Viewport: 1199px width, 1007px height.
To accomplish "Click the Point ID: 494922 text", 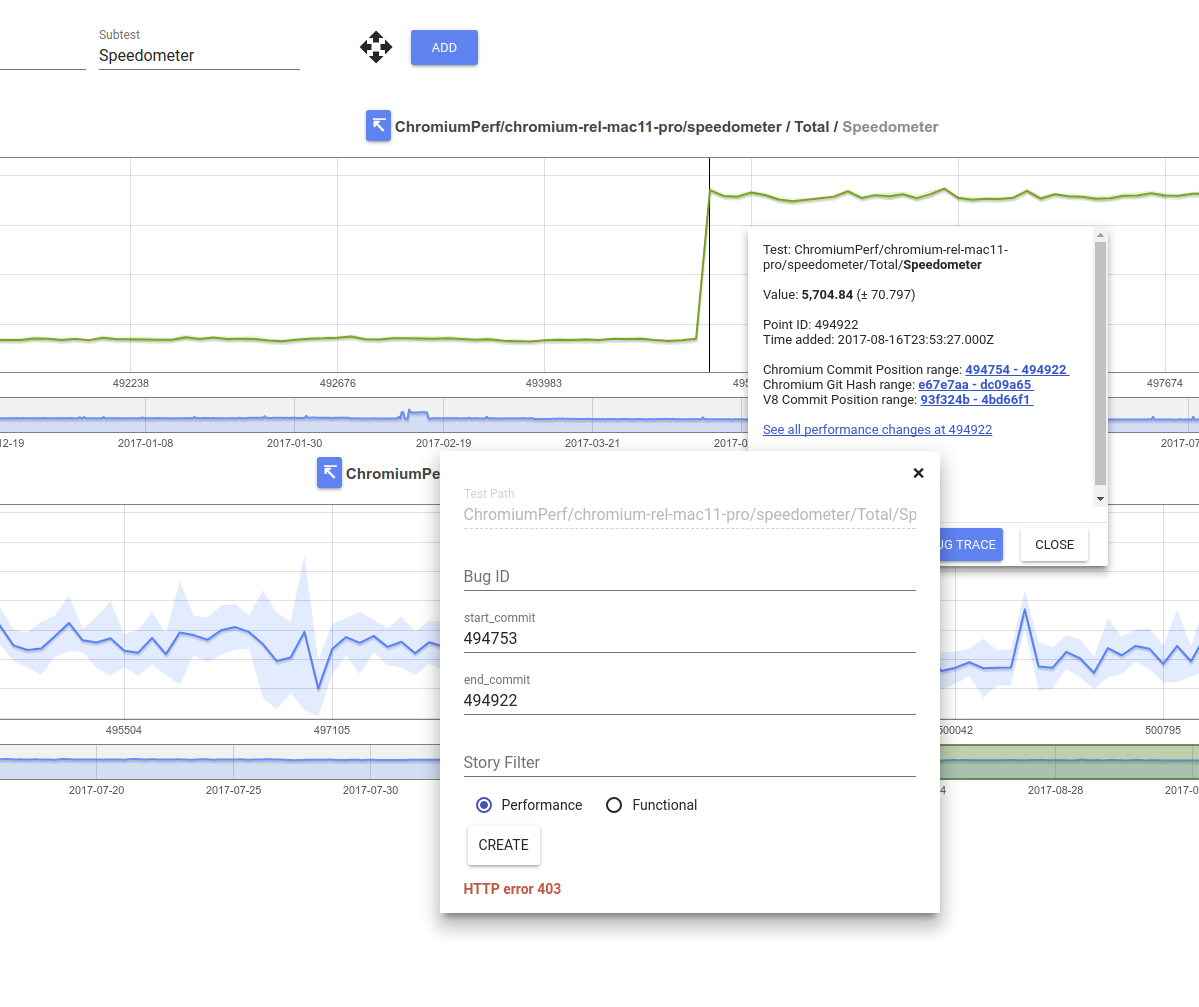I will 811,325.
